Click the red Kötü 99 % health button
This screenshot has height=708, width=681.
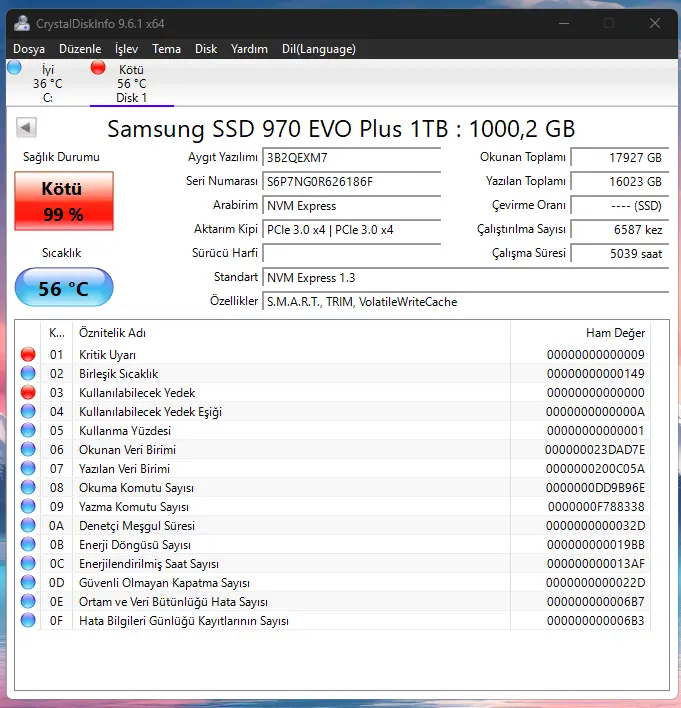[x=64, y=201]
